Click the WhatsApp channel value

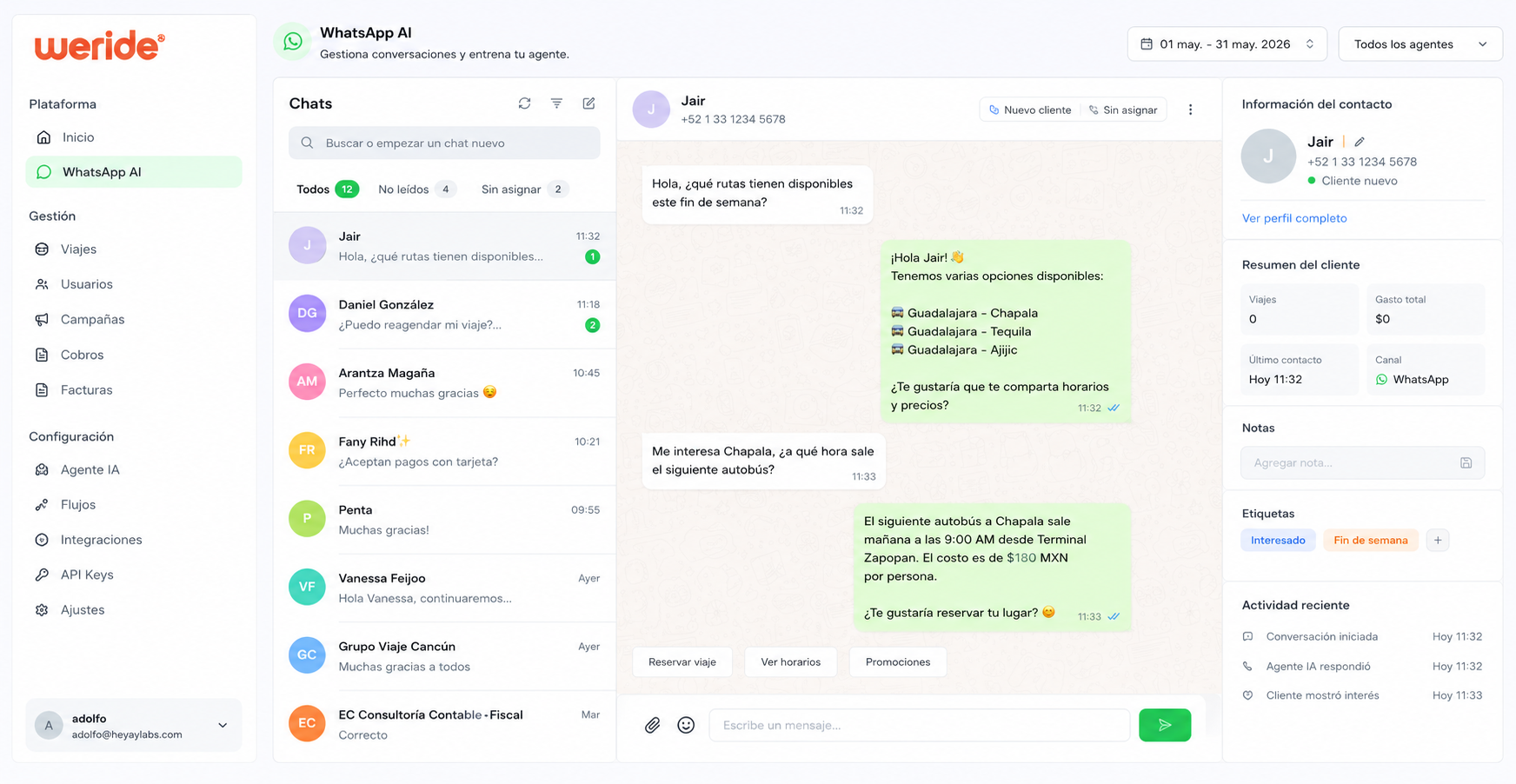pyautogui.click(x=1413, y=380)
